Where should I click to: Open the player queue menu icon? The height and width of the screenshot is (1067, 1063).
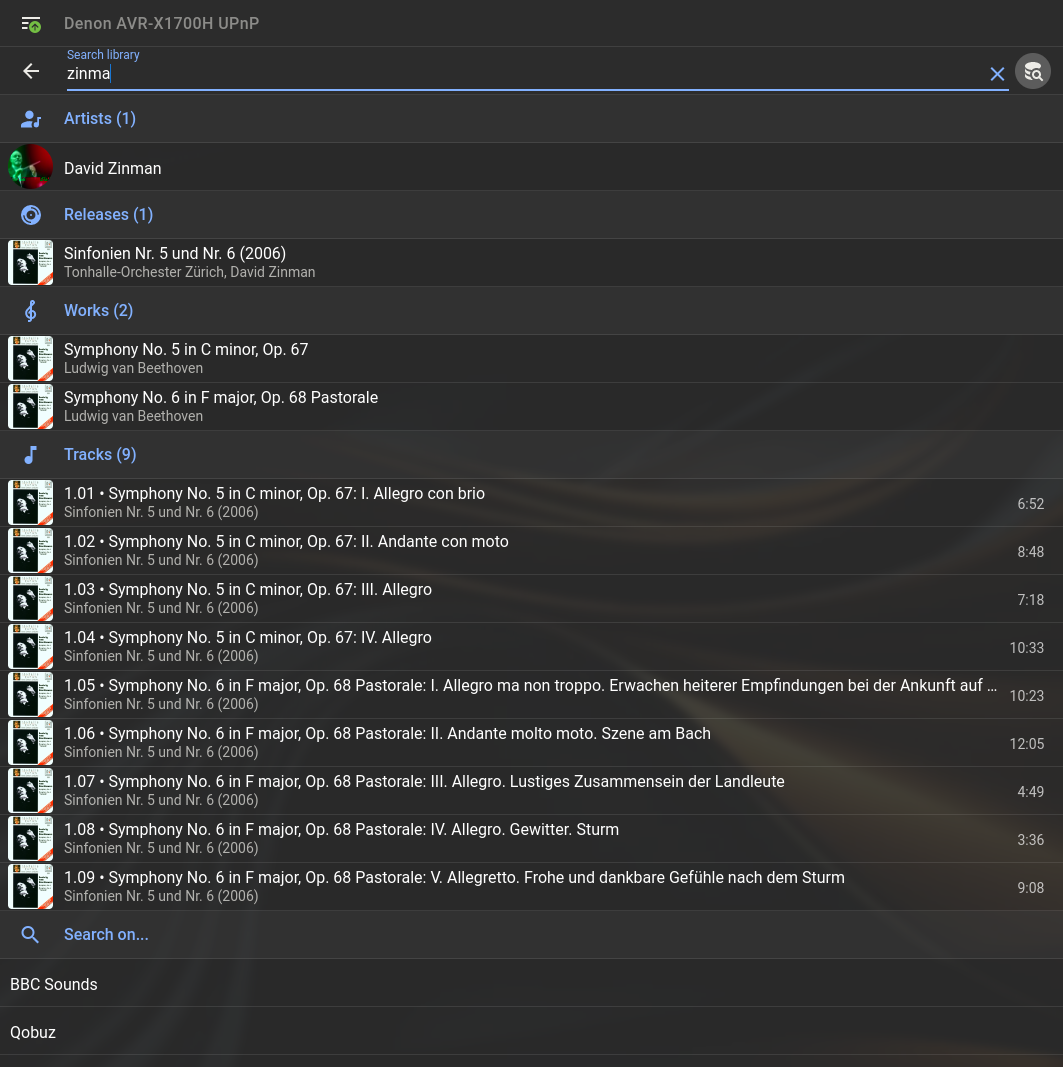coord(31,23)
